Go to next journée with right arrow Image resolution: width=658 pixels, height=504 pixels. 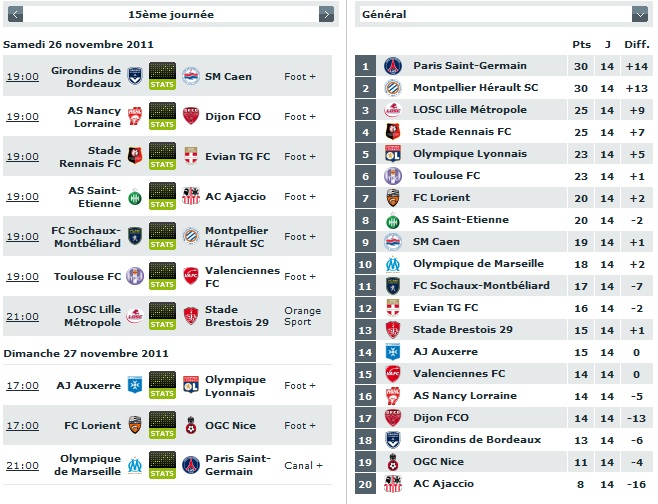coord(326,15)
